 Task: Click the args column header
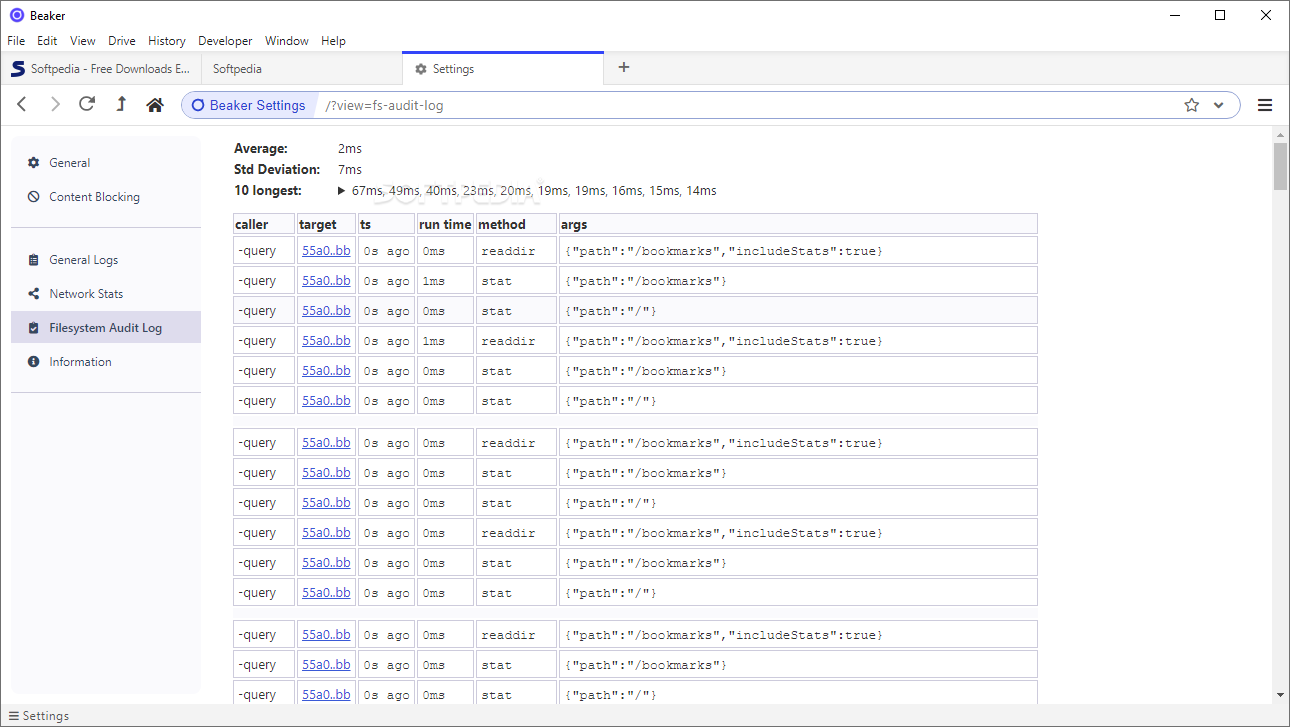tap(798, 224)
